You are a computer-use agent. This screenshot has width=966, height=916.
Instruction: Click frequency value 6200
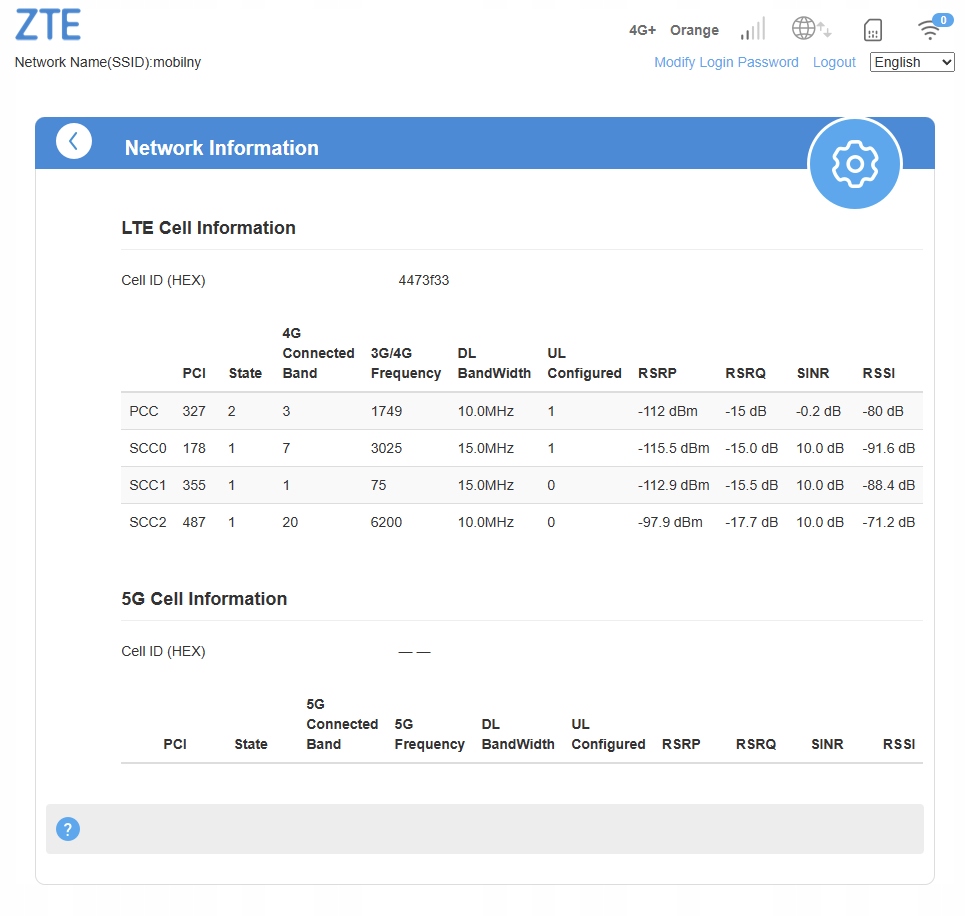pyautogui.click(x=386, y=522)
